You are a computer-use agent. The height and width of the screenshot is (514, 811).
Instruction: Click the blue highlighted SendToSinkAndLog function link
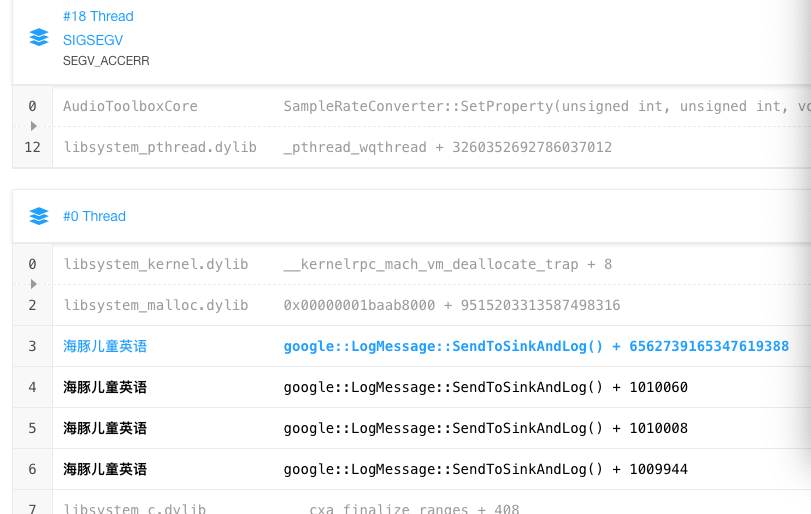[536, 346]
